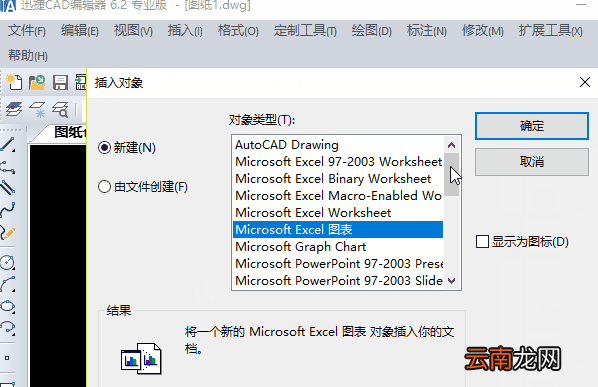Select Microsoft PowerPoint 97-2003 Presentation entry

click(x=338, y=263)
